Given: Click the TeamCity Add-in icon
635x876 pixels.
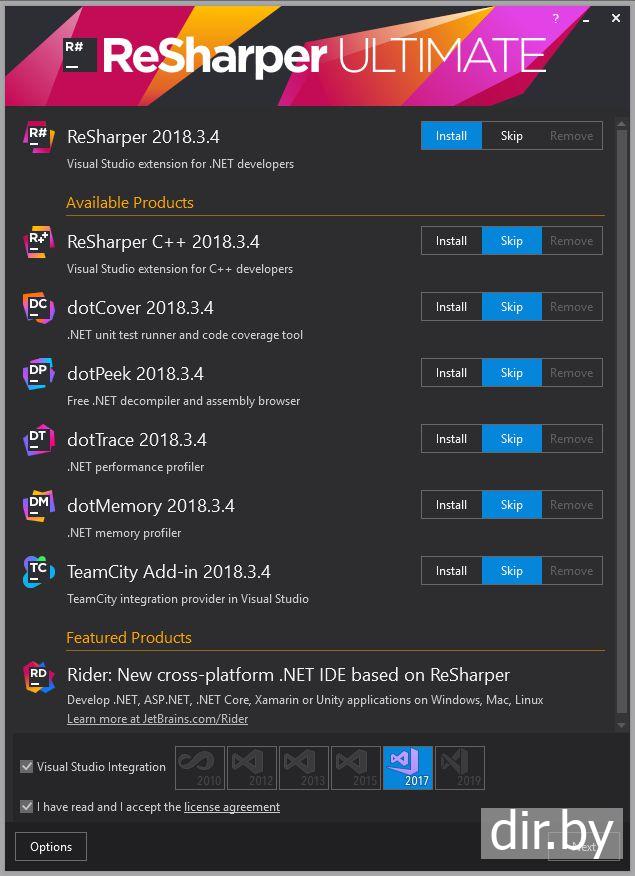Looking at the screenshot, I should coord(38,572).
